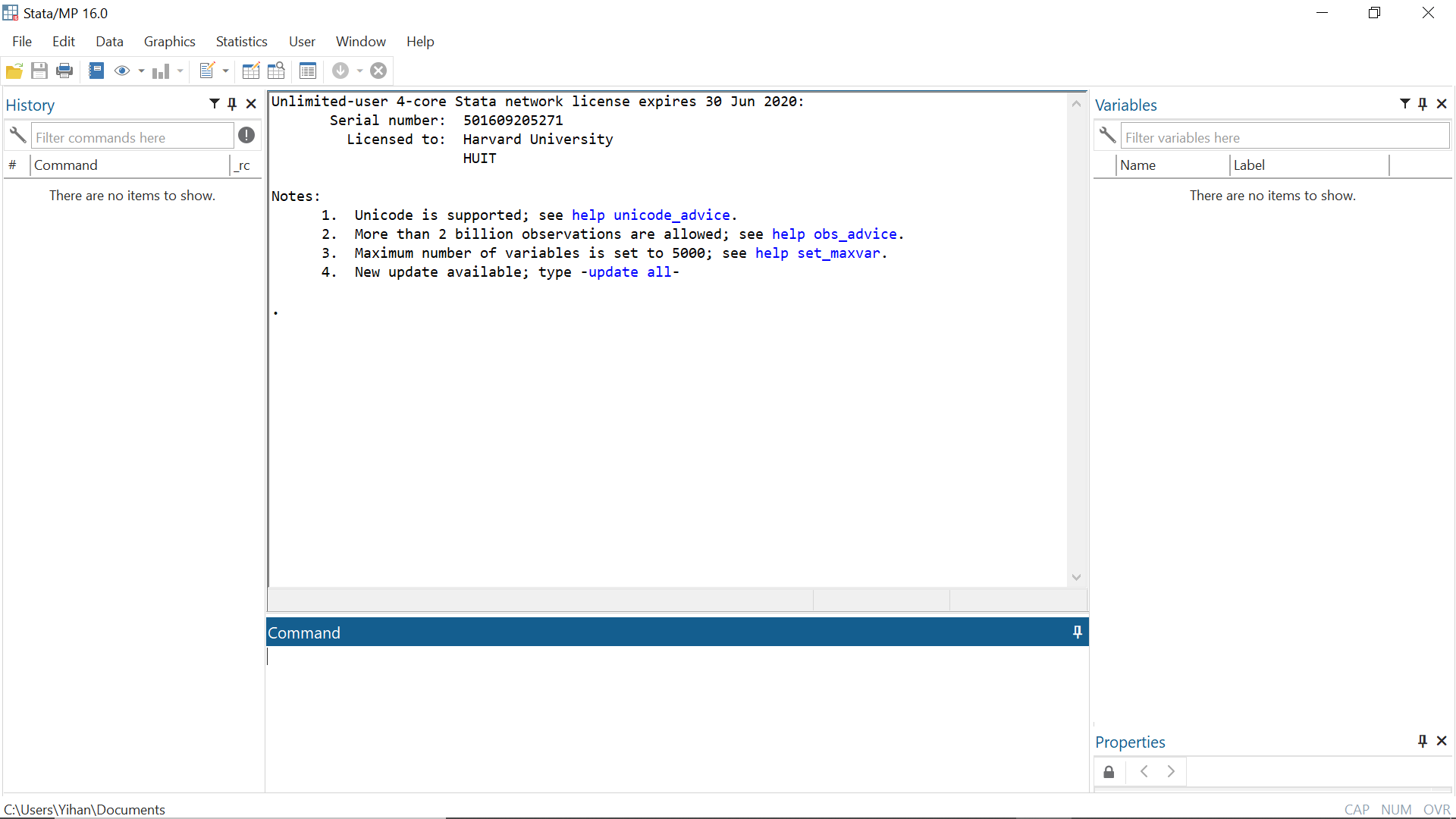
Task: Open the History filter options funnel
Action: (215, 104)
